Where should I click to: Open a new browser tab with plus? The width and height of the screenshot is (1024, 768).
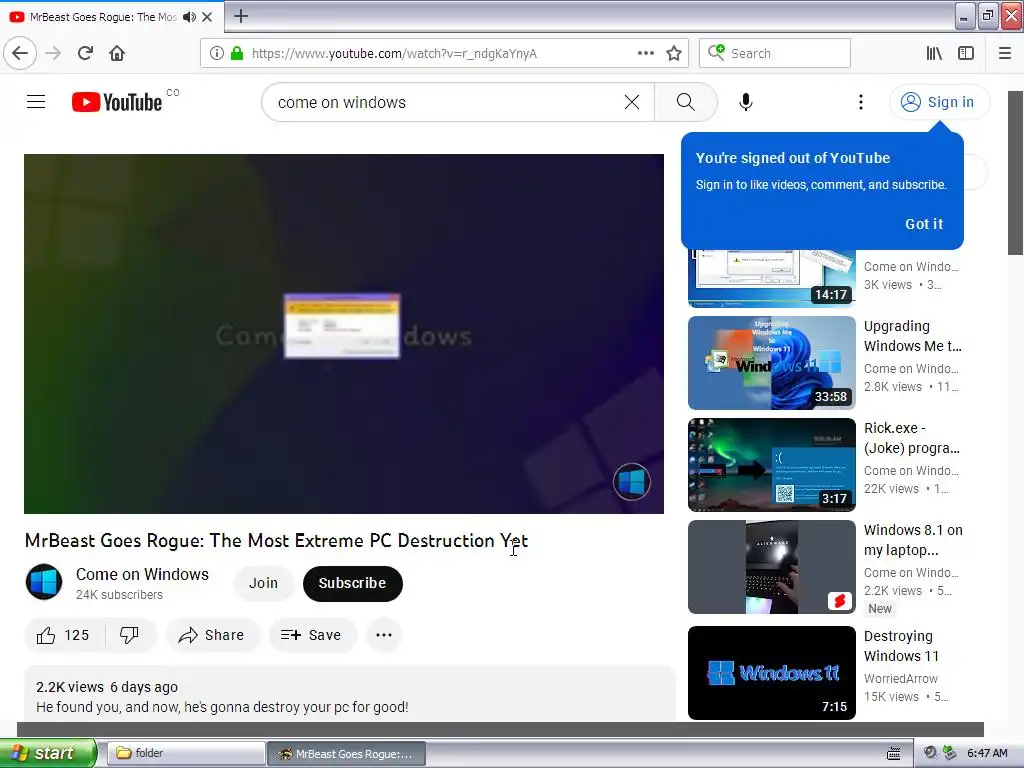pyautogui.click(x=241, y=16)
